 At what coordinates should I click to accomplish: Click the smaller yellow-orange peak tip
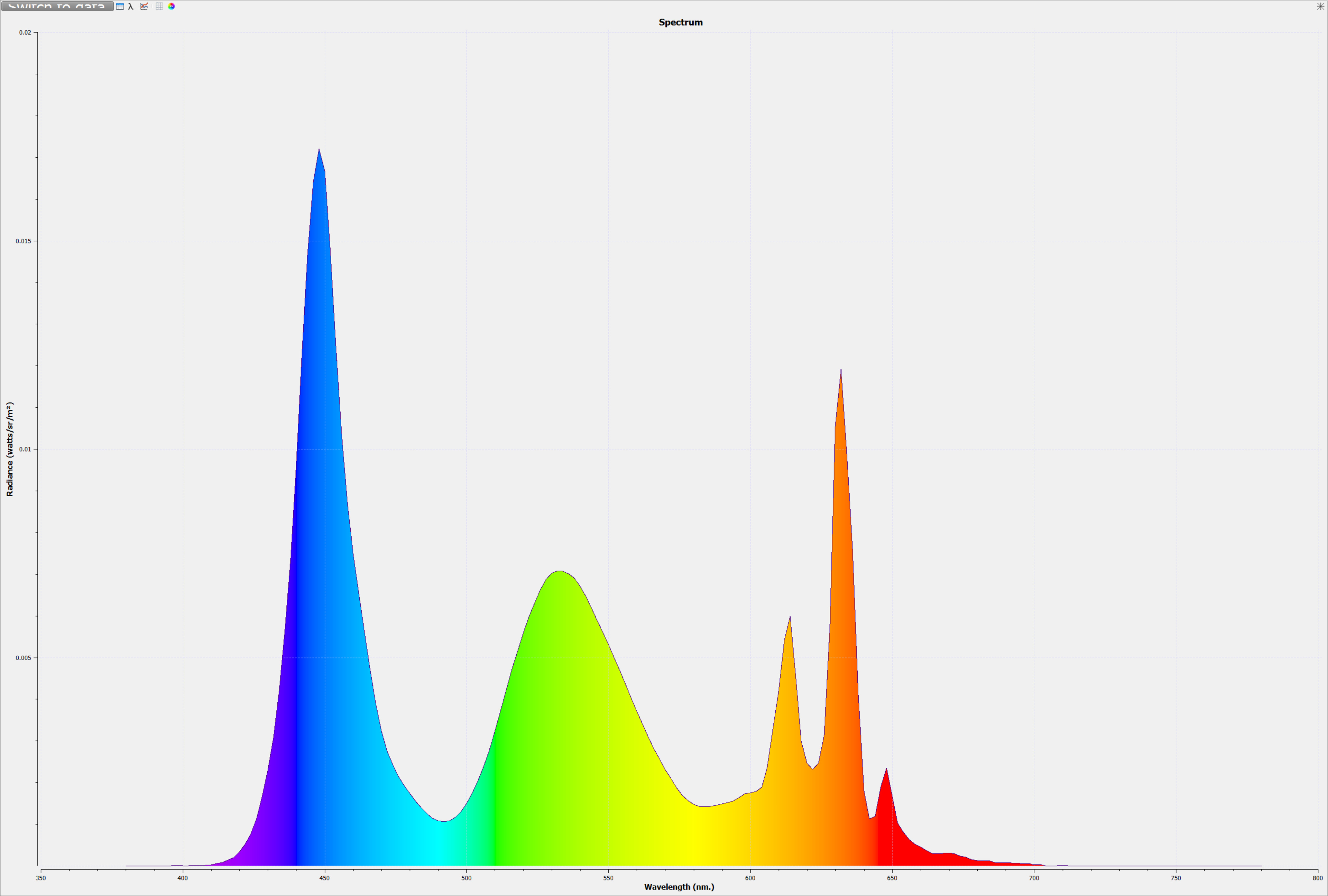[x=790, y=618]
